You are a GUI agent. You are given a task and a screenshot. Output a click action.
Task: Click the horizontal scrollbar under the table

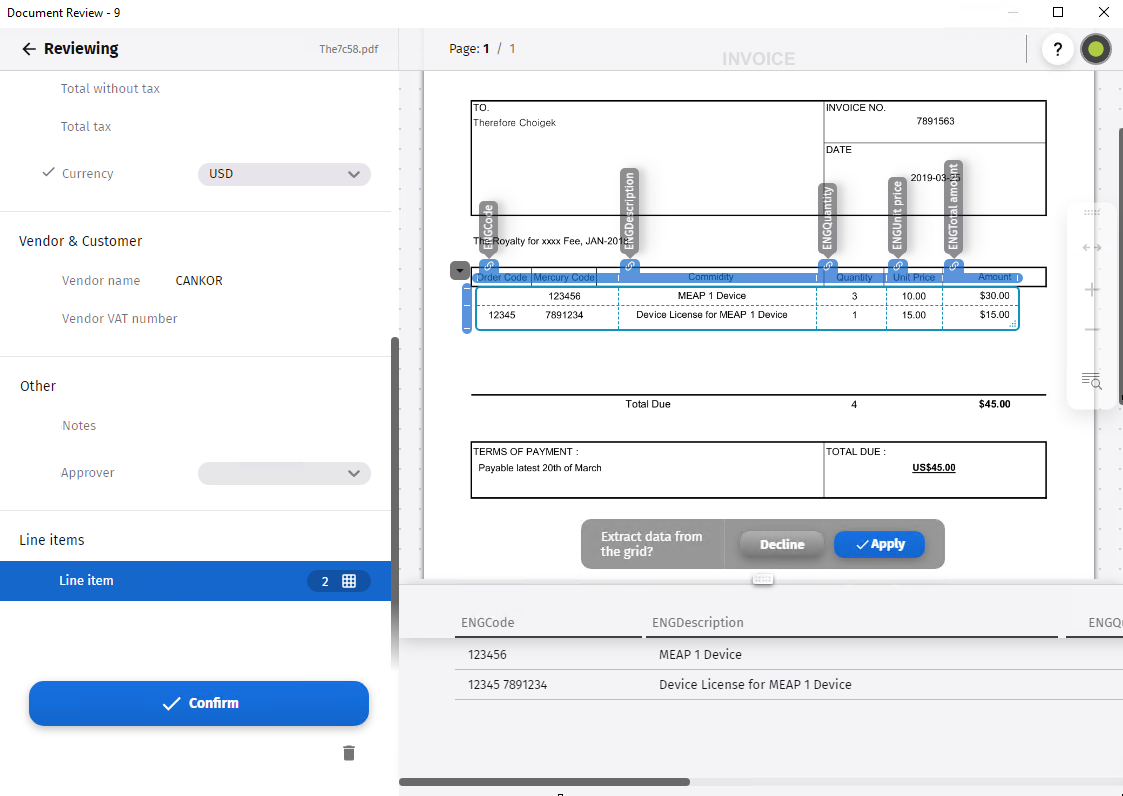tap(544, 782)
